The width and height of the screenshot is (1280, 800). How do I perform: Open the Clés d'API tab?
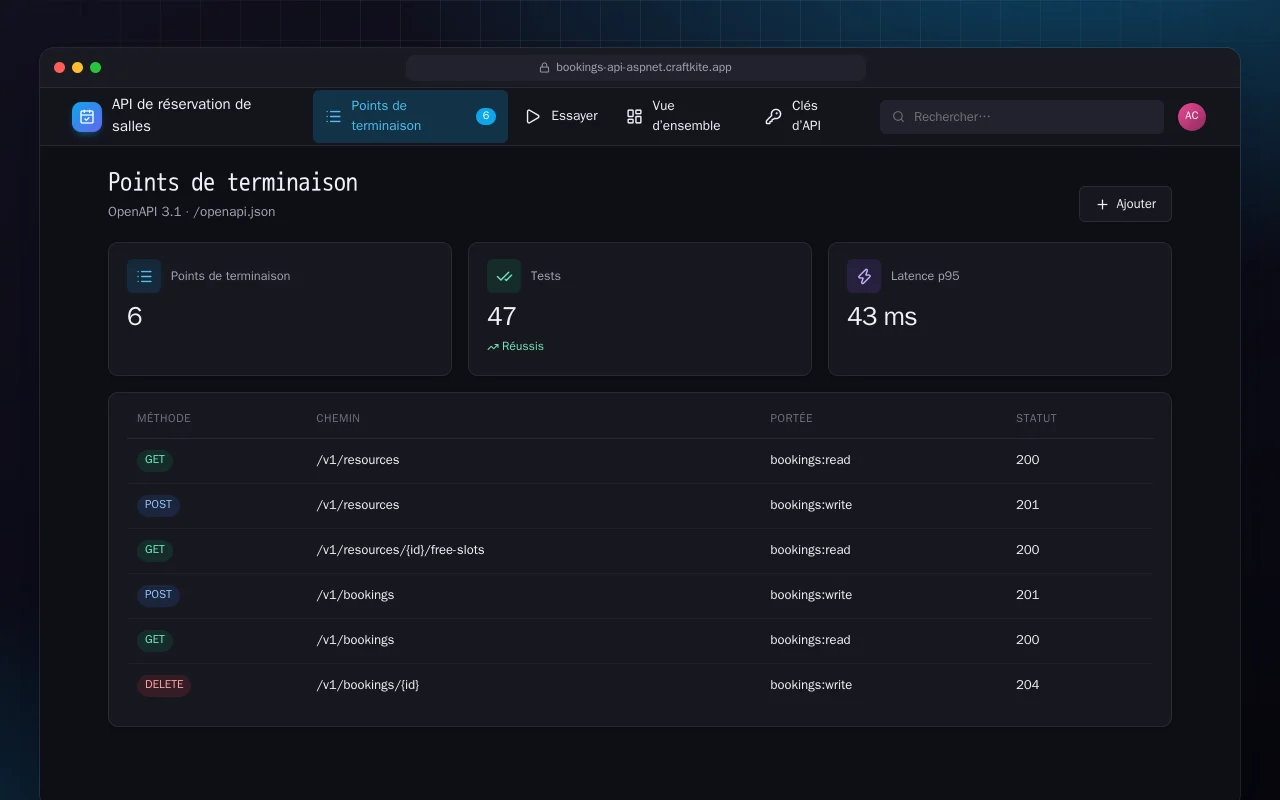point(801,117)
